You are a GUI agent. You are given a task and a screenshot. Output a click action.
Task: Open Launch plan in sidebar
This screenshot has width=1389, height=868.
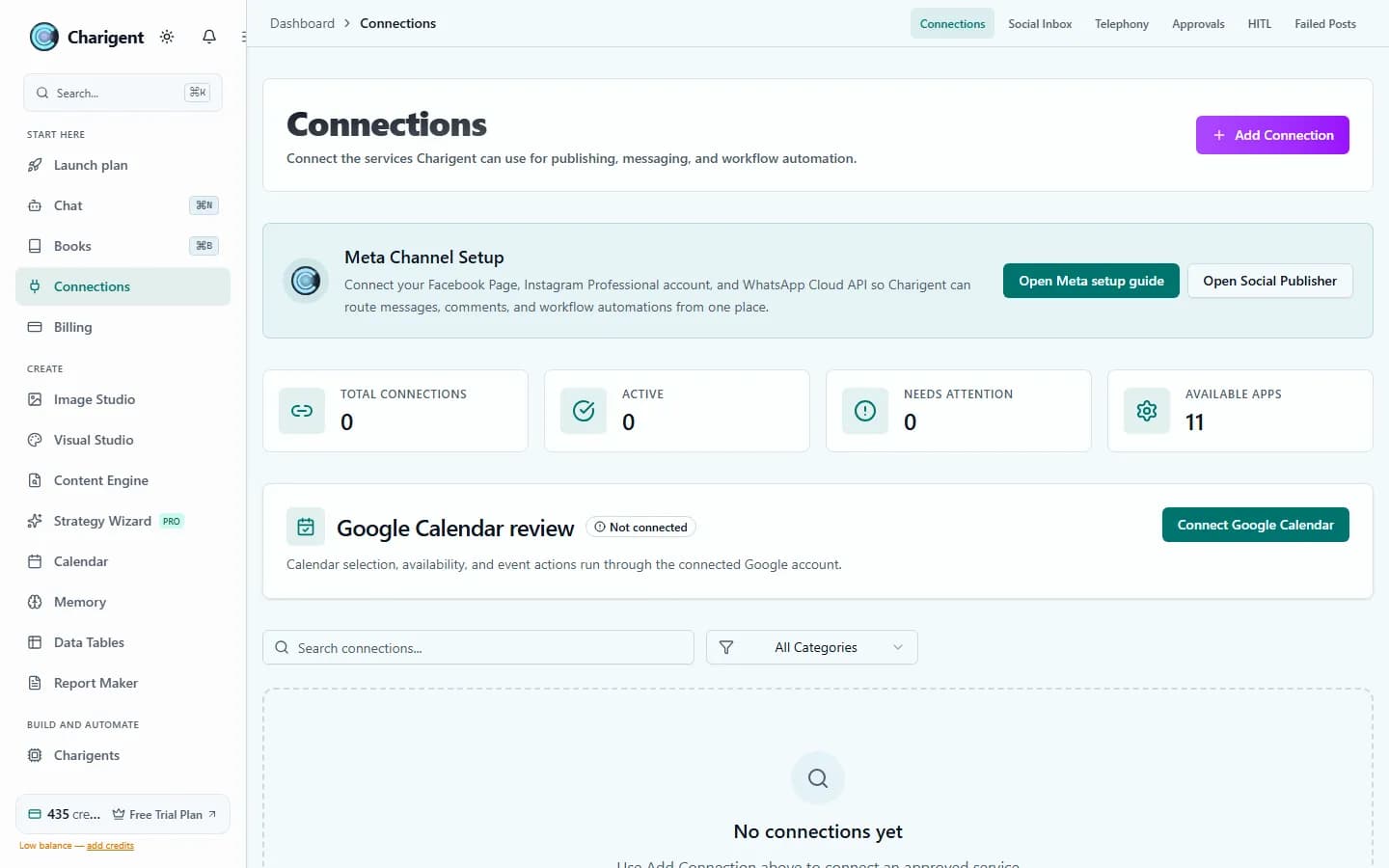(123, 165)
